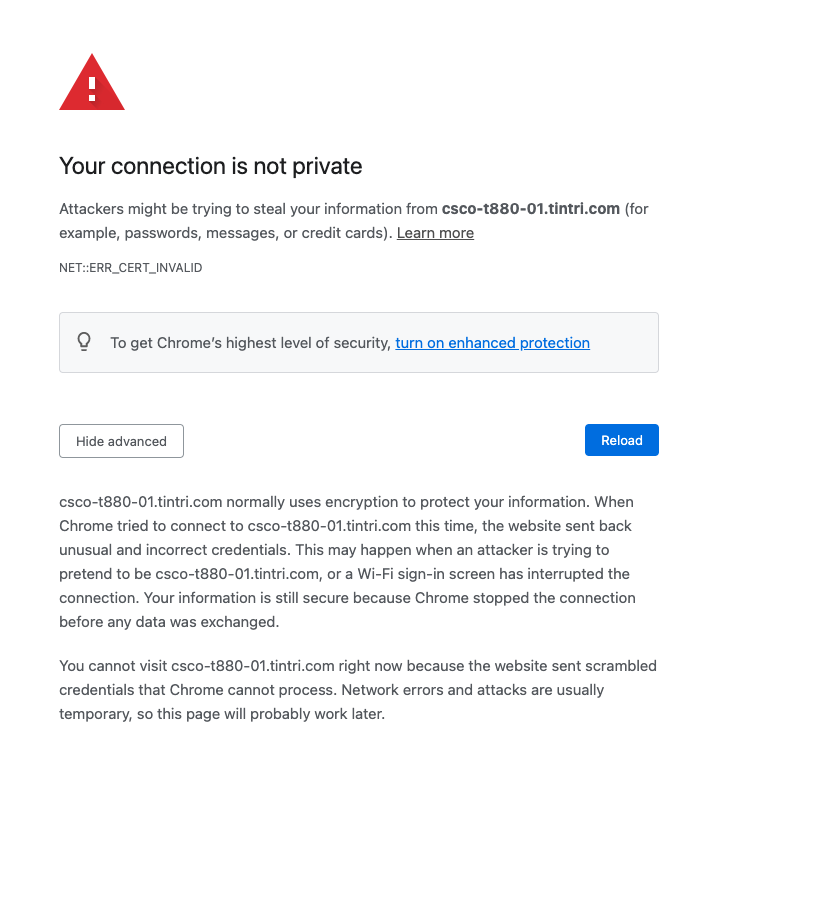827x907 pixels.
Task: Click the line "temporary, so this page will probably work later"
Action: [221, 714]
